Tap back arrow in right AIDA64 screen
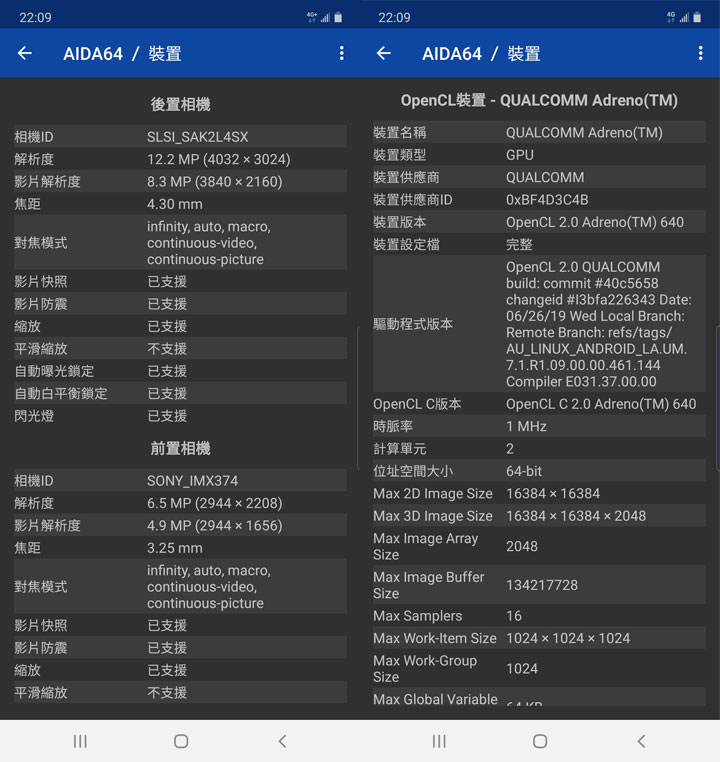Screen dimensions: 720x762 coord(384,53)
